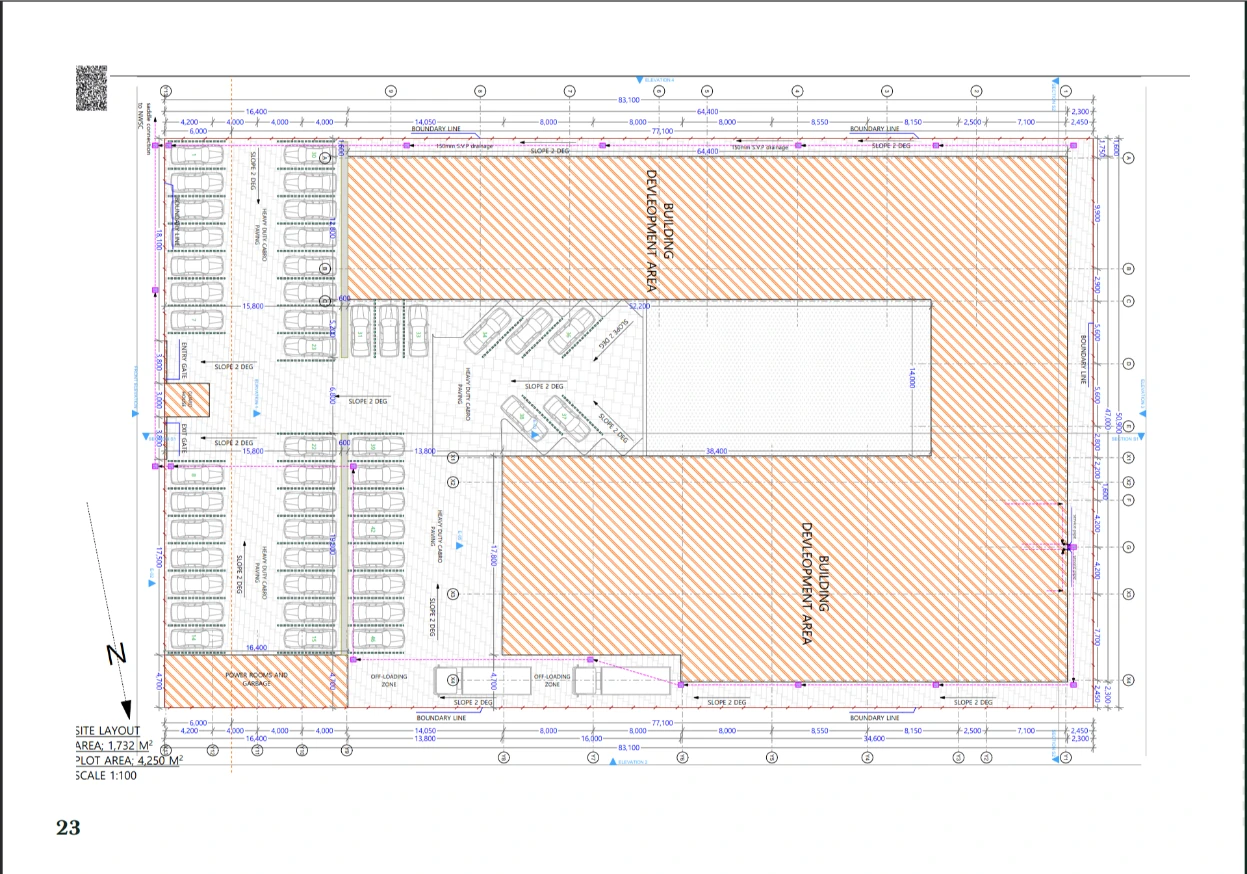Click the 14,000 courtyard dimension label
Screen dimensions: 1247x874
pyautogui.click(x=912, y=379)
